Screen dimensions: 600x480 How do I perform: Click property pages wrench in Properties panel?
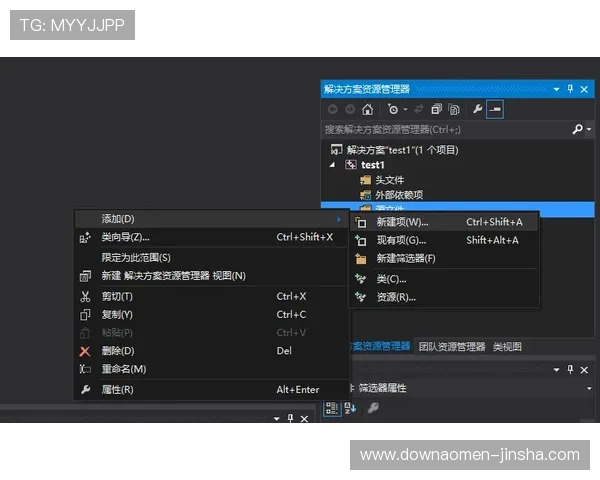point(373,408)
